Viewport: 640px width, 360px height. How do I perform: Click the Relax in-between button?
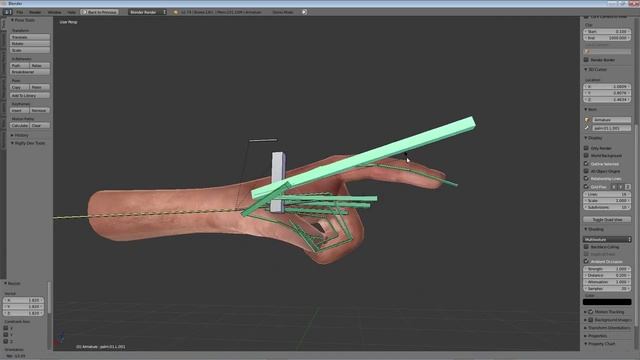(40, 65)
